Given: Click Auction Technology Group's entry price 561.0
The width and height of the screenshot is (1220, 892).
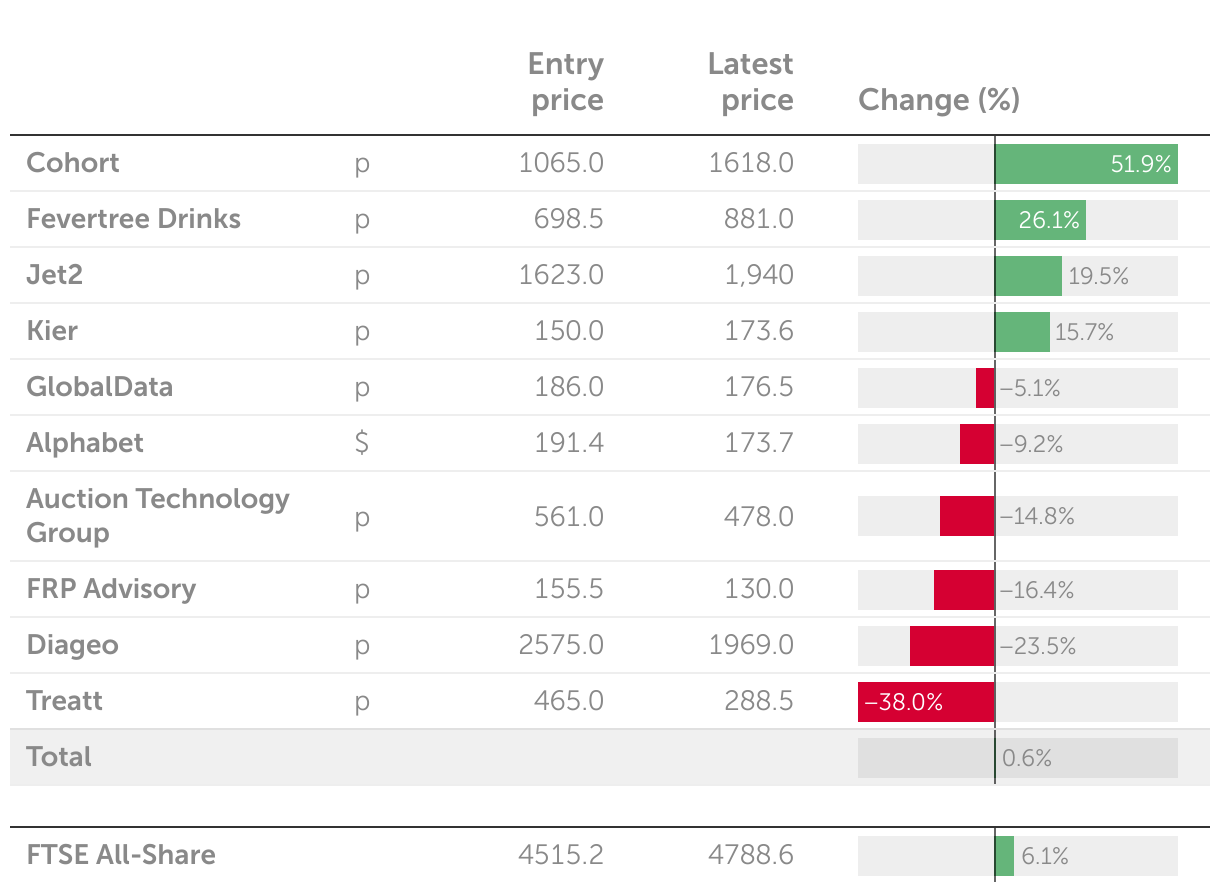Looking at the screenshot, I should [567, 517].
